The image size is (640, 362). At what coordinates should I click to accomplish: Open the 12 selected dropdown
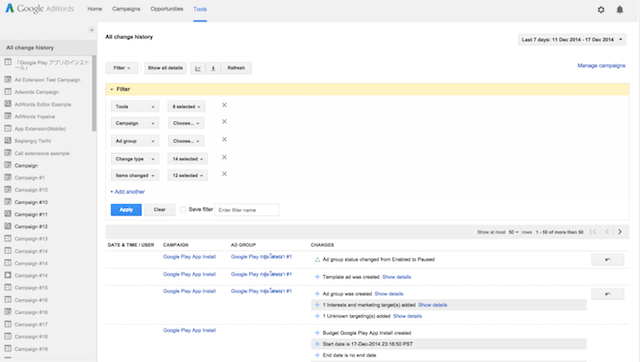[x=187, y=175]
